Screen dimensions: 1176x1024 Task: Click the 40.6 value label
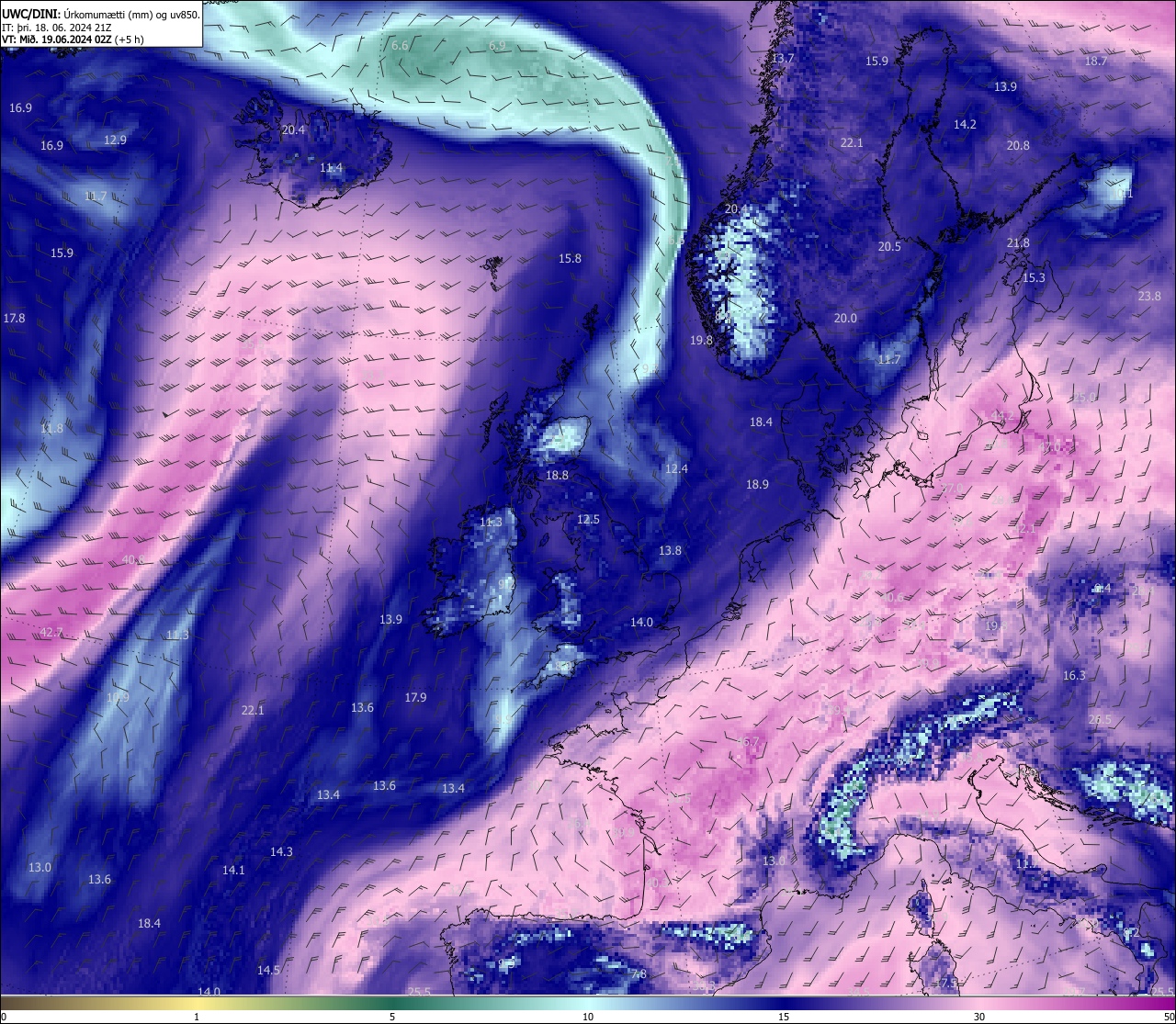tap(133, 560)
